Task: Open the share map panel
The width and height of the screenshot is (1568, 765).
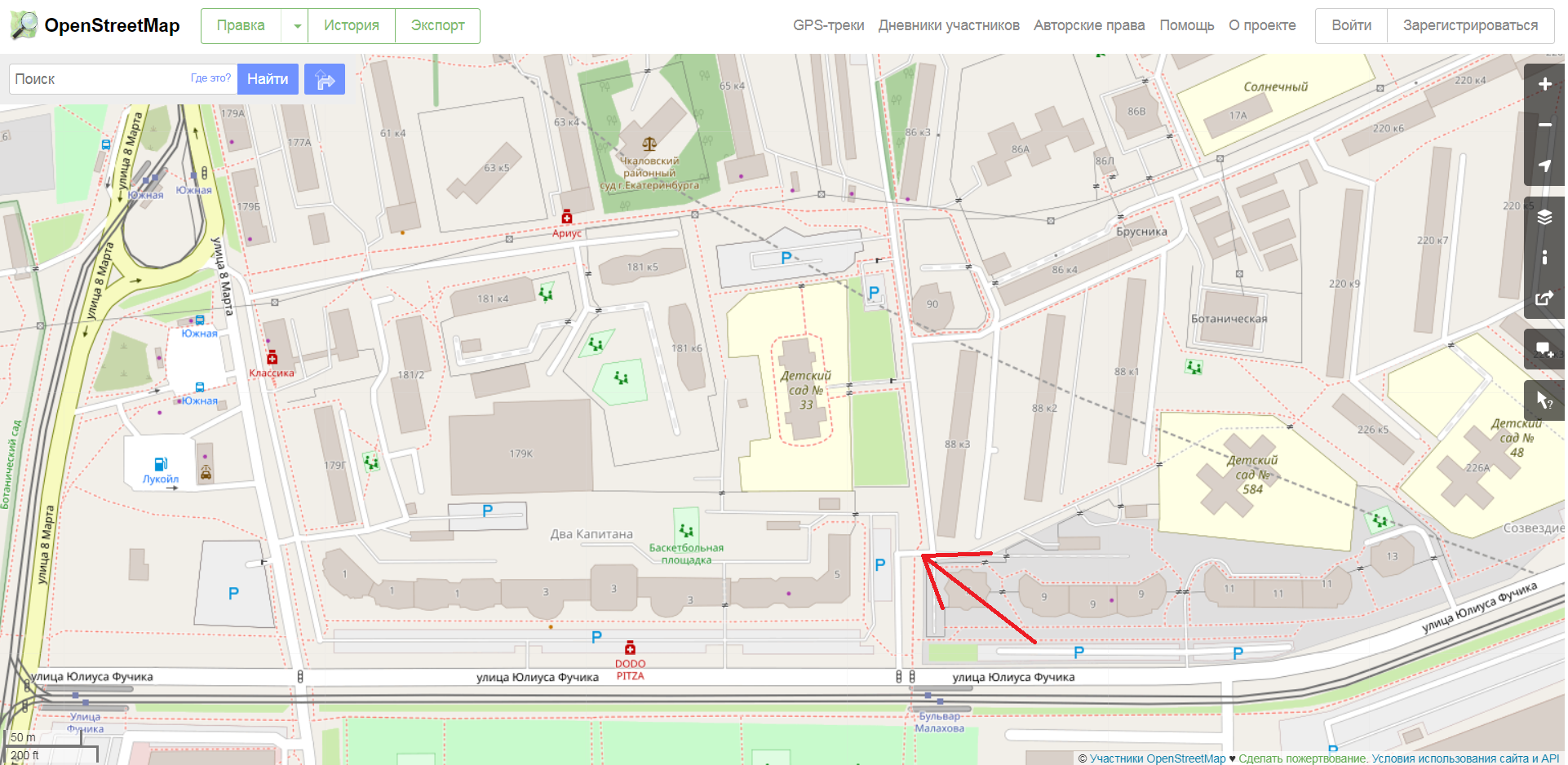Action: point(1544,298)
